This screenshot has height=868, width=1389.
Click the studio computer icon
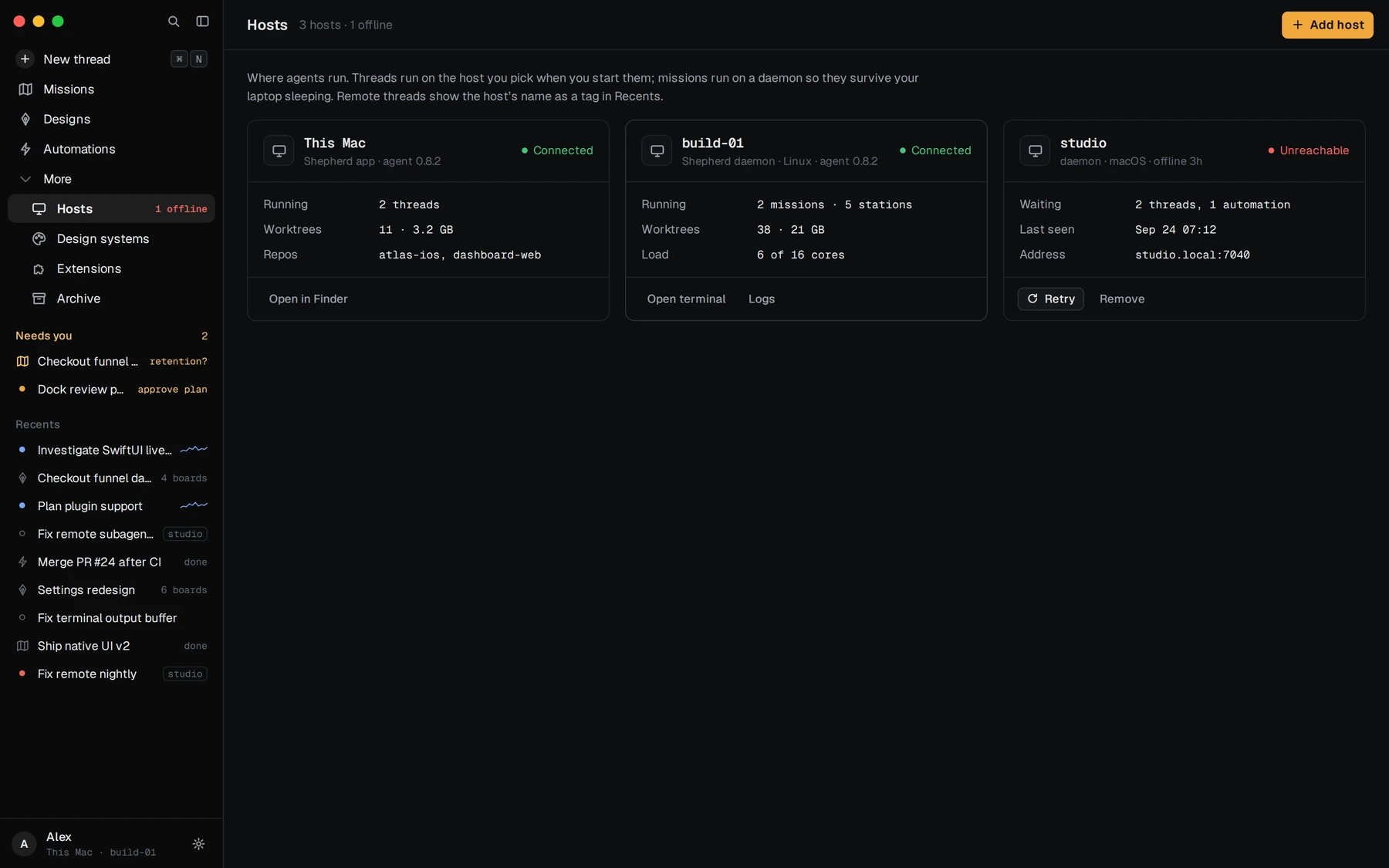tap(1035, 150)
